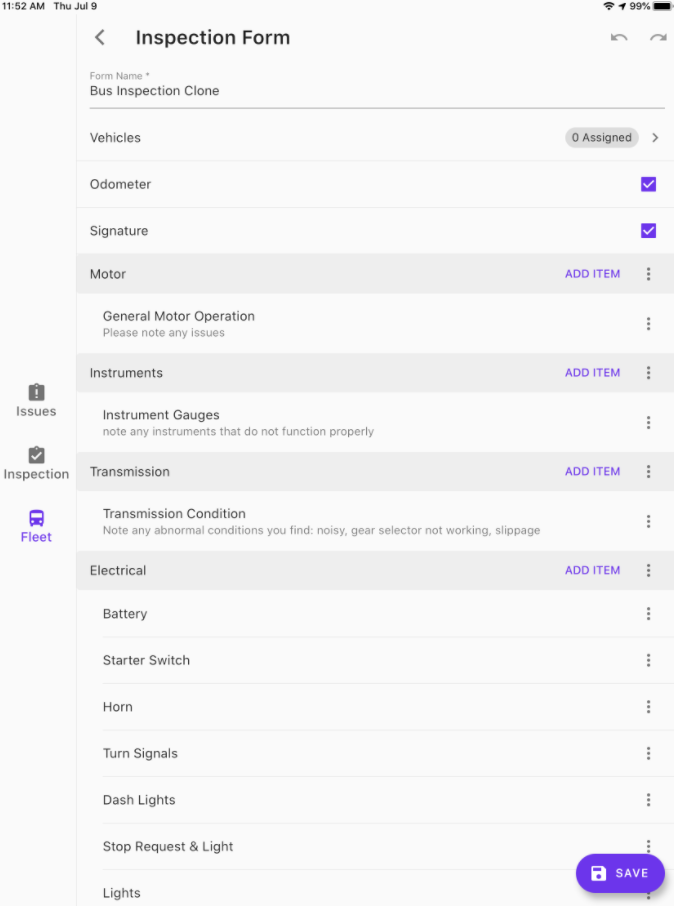The image size is (674, 906).
Task: Toggle the Signature checkbox
Action: (648, 231)
